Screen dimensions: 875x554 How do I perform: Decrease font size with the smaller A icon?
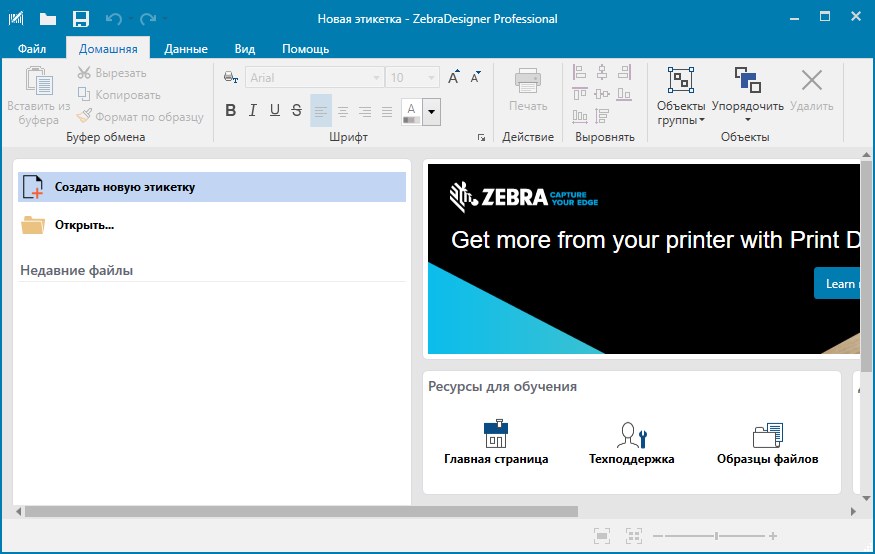[x=475, y=77]
